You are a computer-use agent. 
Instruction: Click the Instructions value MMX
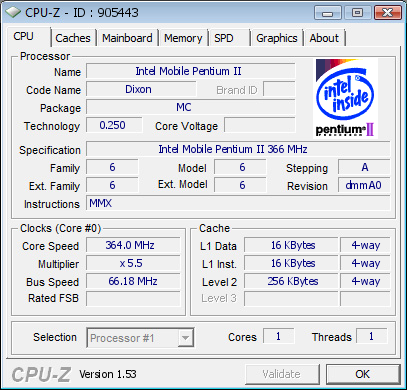click(238, 203)
